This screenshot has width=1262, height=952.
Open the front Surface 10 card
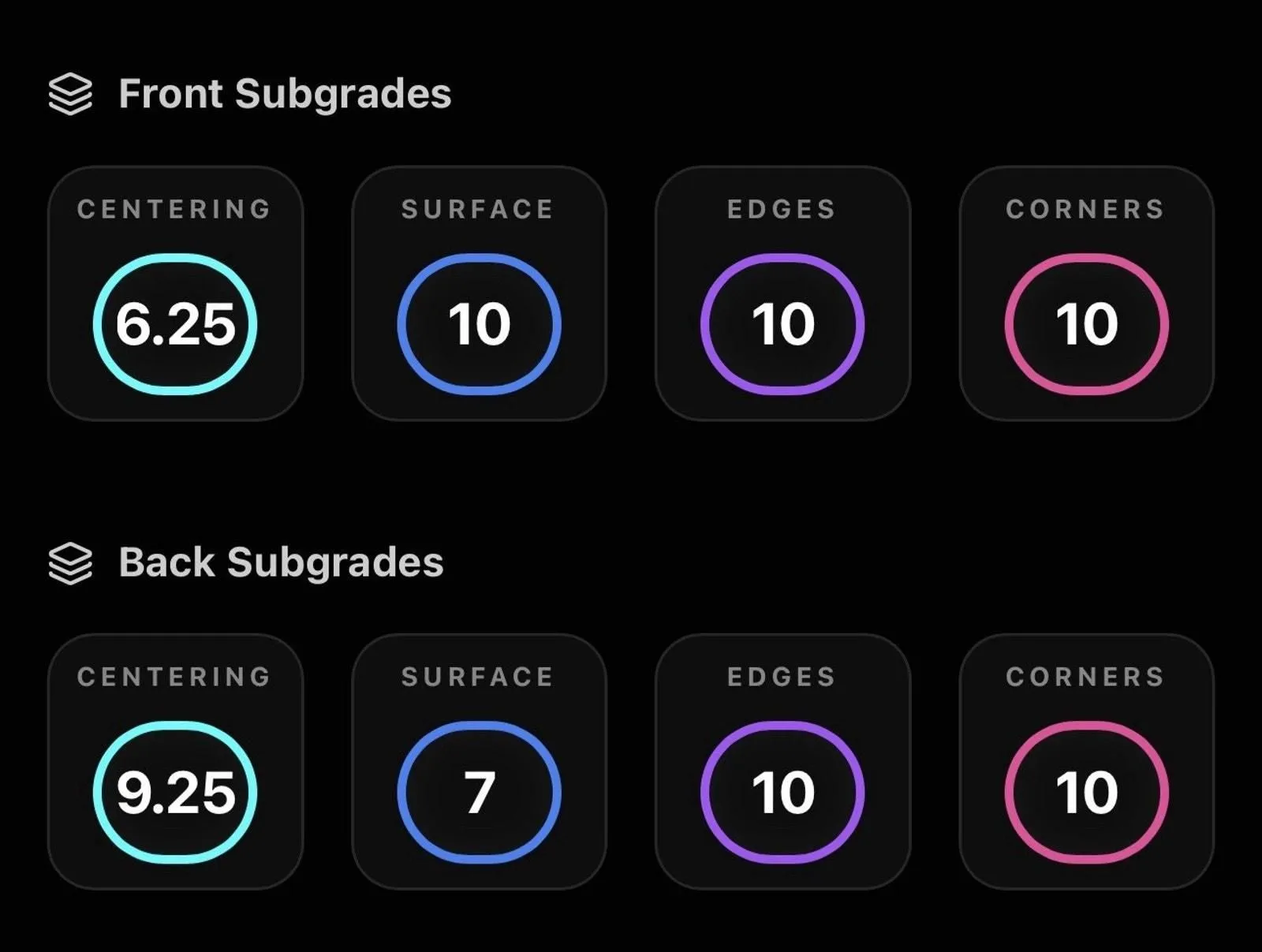pos(480,293)
